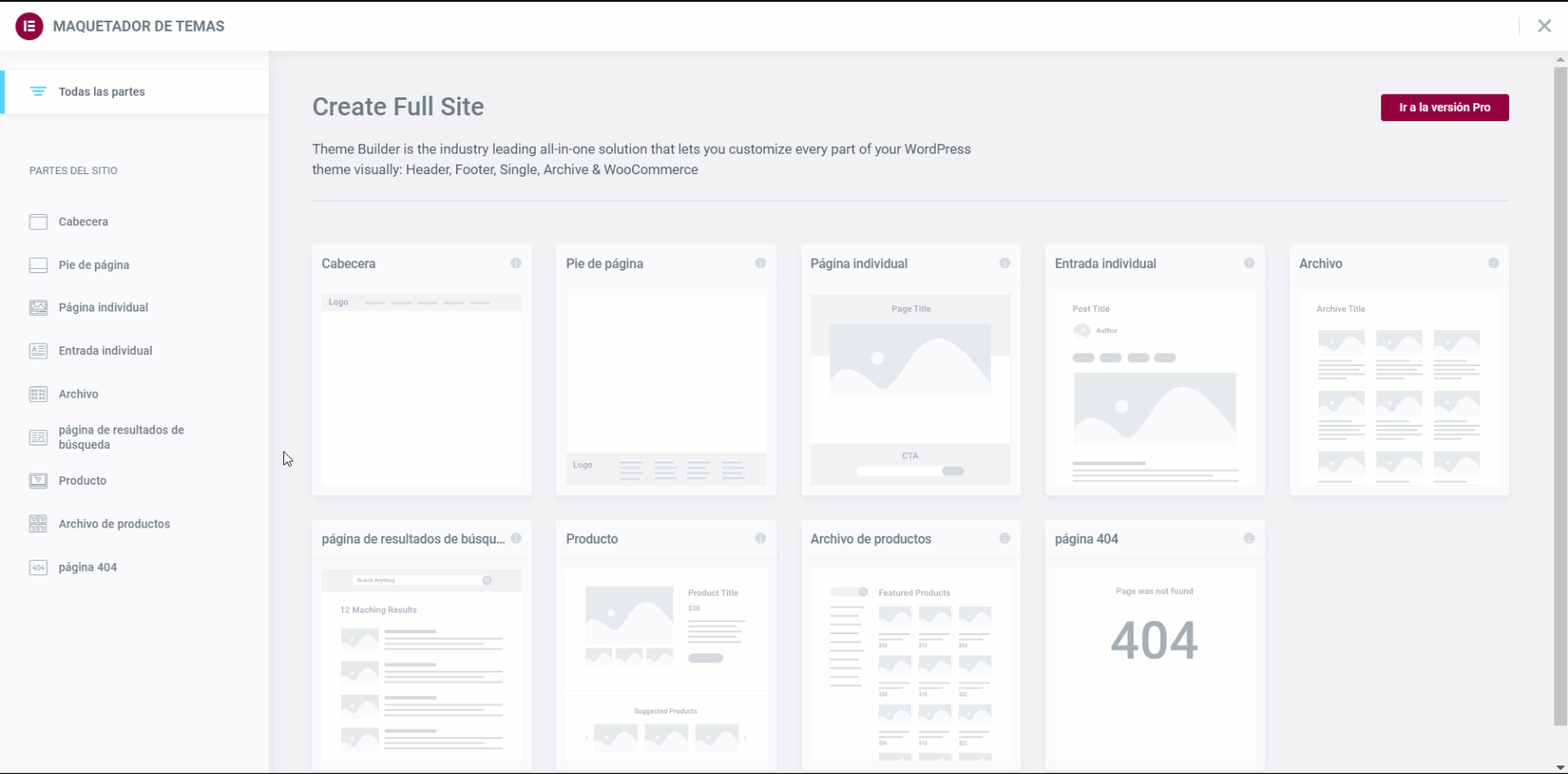
Task: Click the Cabecera sidebar icon
Action: [38, 222]
